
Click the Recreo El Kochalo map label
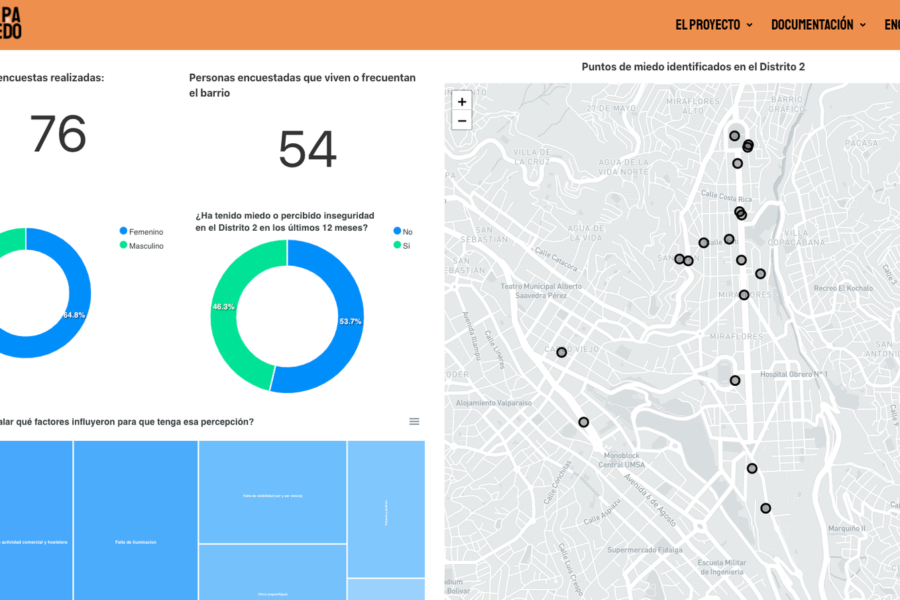[843, 288]
